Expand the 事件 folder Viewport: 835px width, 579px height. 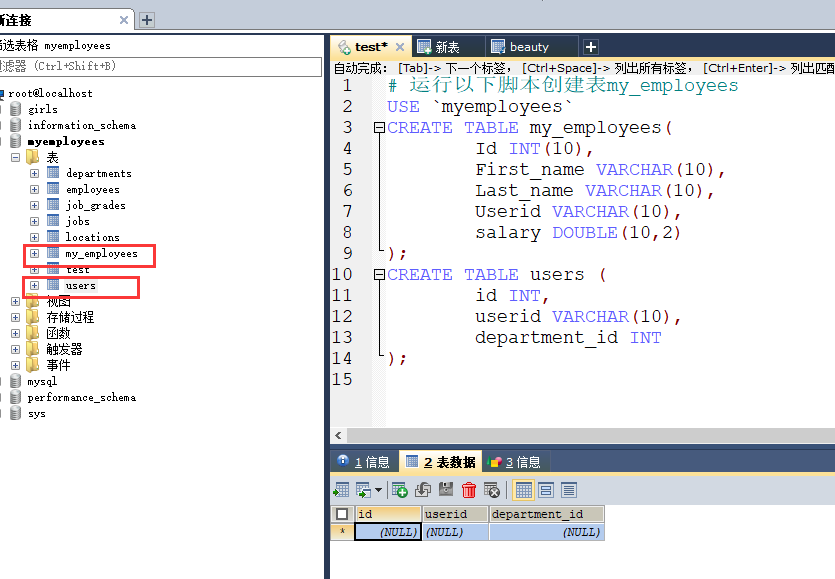15,365
